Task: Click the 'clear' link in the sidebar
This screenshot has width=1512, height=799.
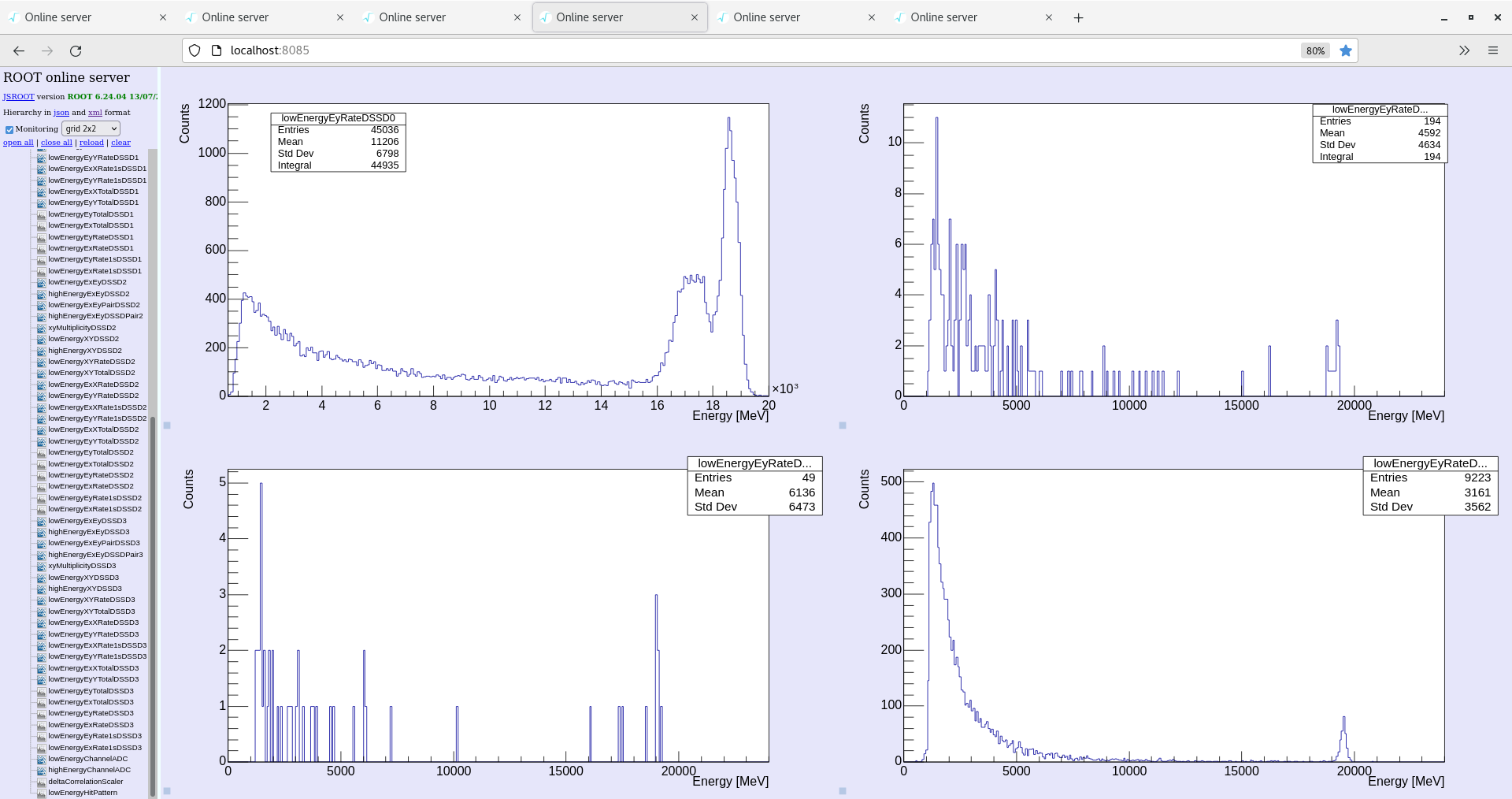Action: coord(120,143)
